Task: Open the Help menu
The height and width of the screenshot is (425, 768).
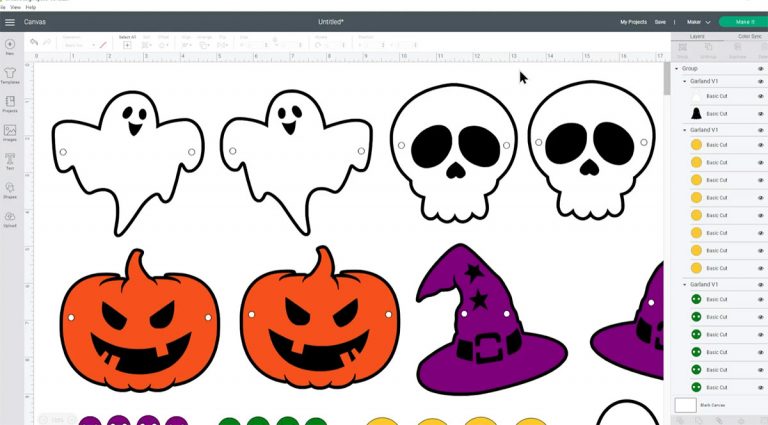Action: click(x=31, y=7)
